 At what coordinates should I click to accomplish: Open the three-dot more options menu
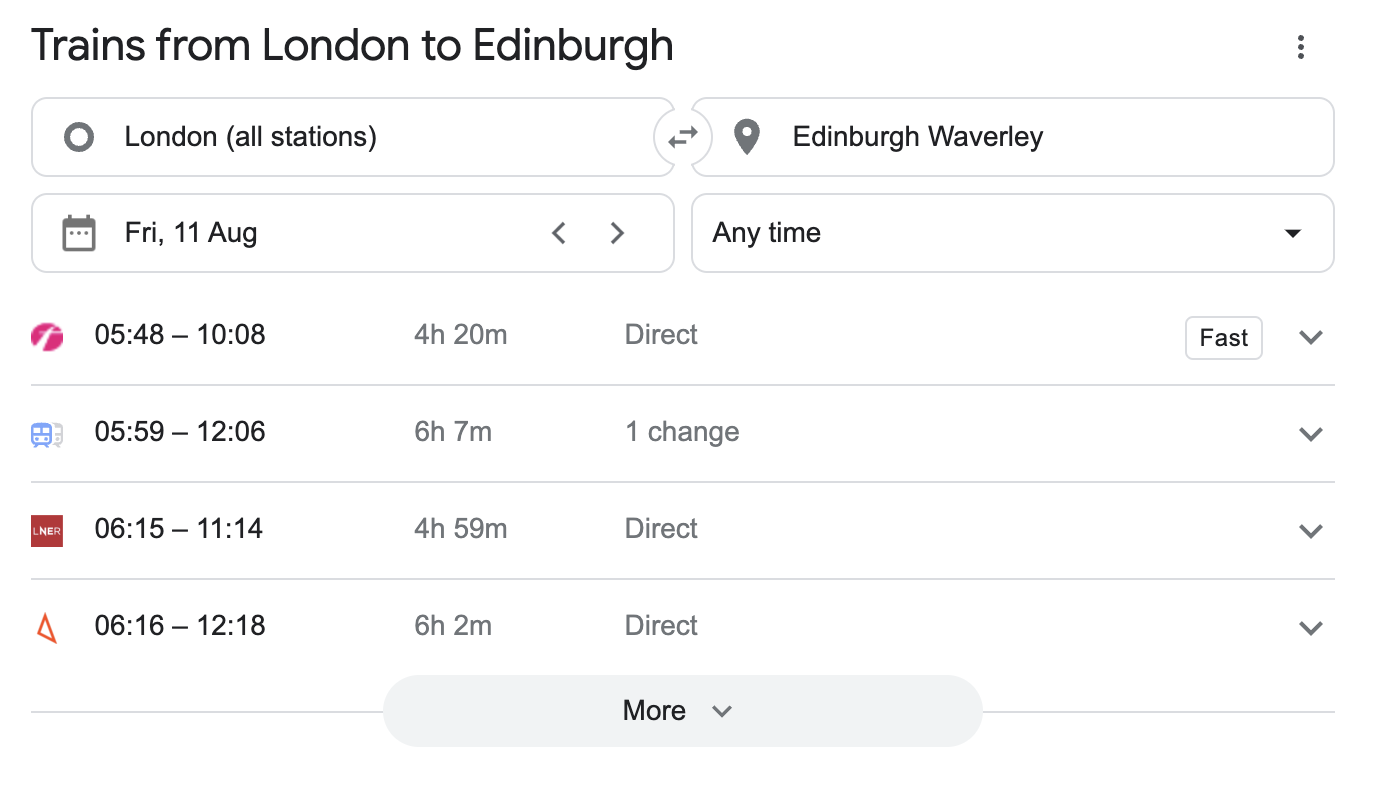(1300, 47)
